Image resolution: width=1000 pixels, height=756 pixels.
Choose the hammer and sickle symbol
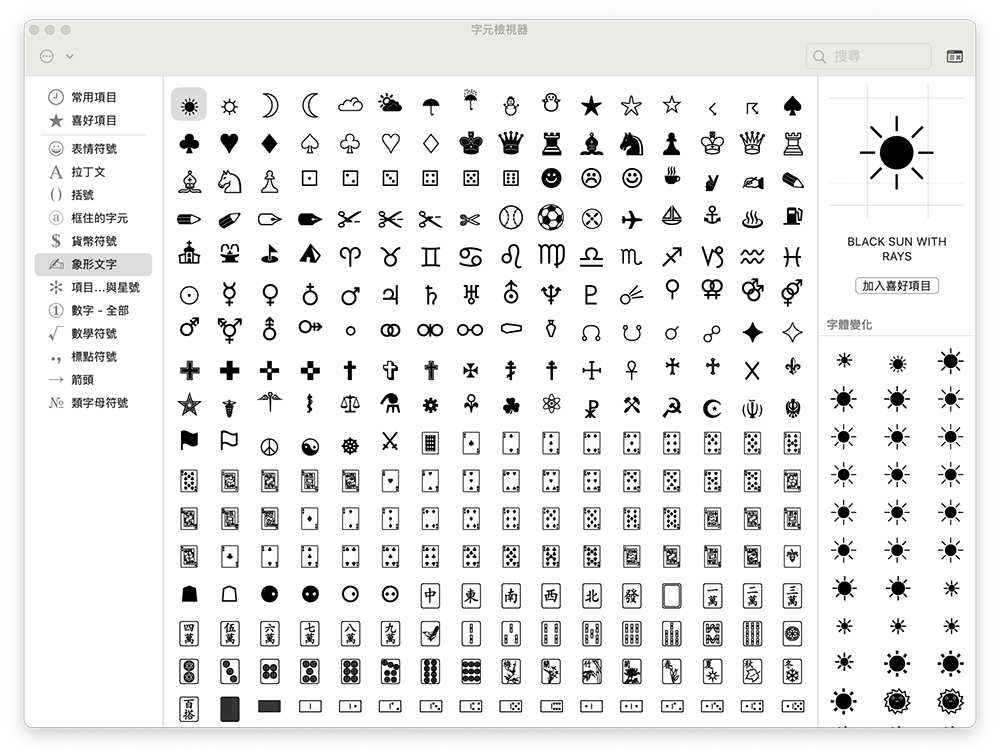pos(672,407)
